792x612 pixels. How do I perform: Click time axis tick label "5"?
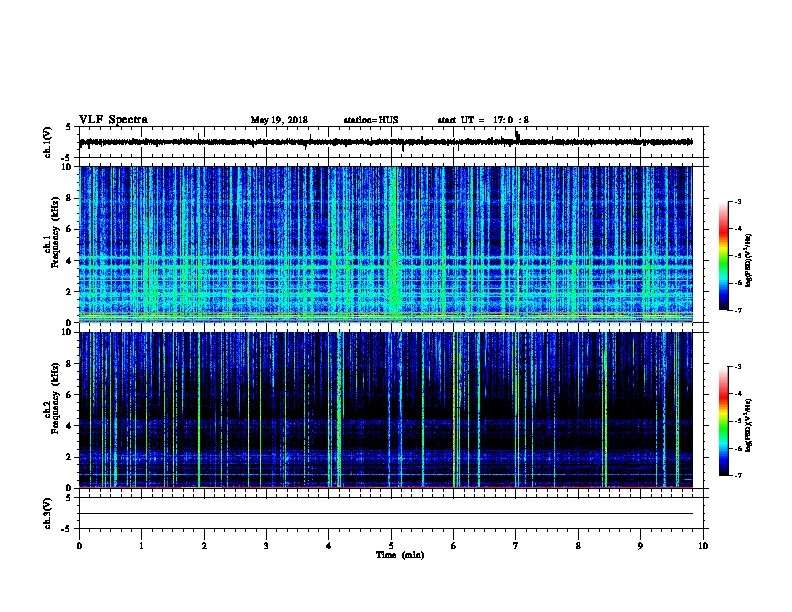pos(391,546)
